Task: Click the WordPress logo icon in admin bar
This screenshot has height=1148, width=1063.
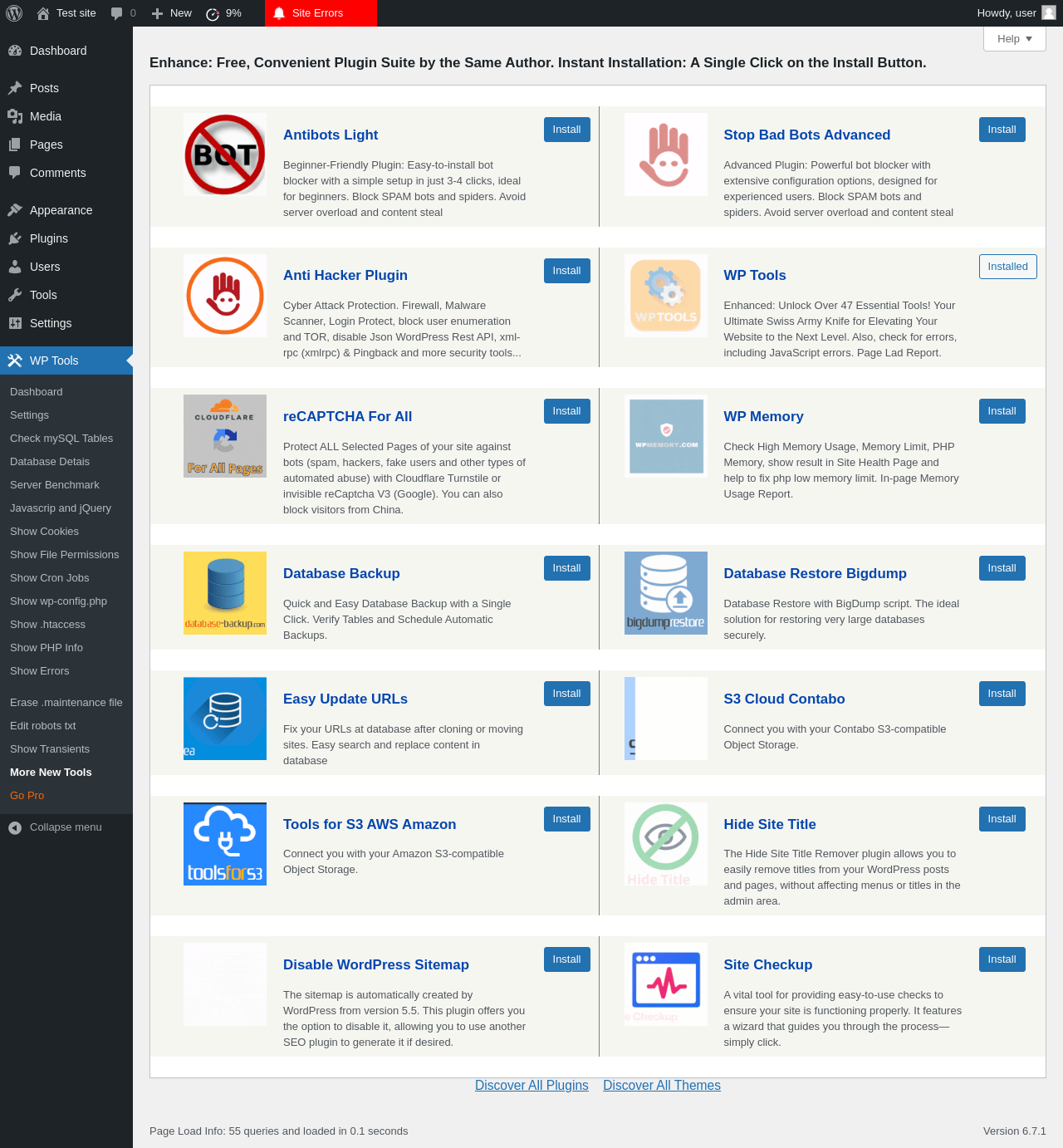Action: click(x=14, y=13)
